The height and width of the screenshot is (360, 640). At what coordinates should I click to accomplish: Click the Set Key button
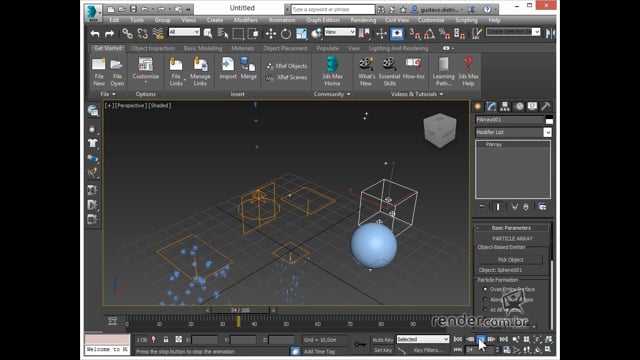[383, 350]
